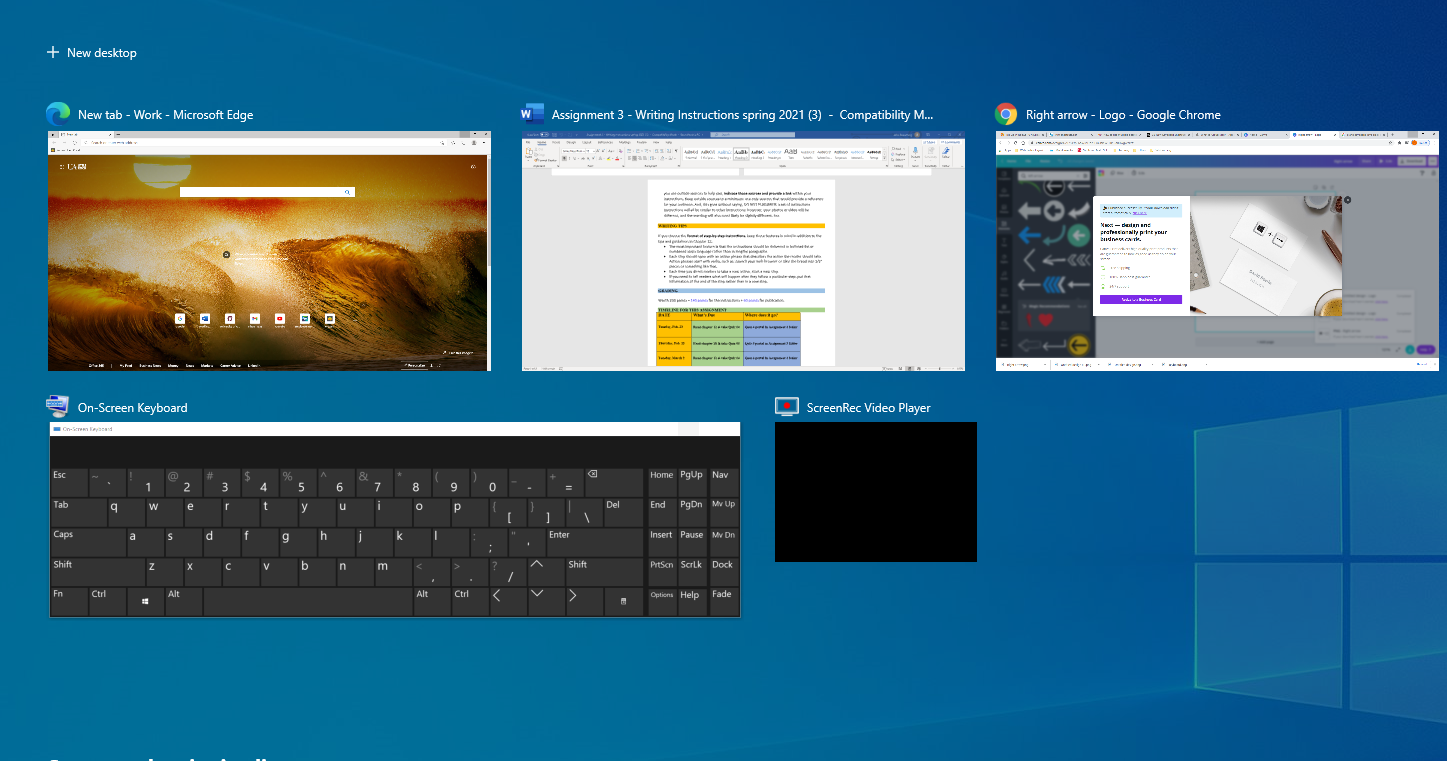Click the Google shortcut icon in Edge's new tab
Viewport: 1447px width, 761px height.
(180, 319)
